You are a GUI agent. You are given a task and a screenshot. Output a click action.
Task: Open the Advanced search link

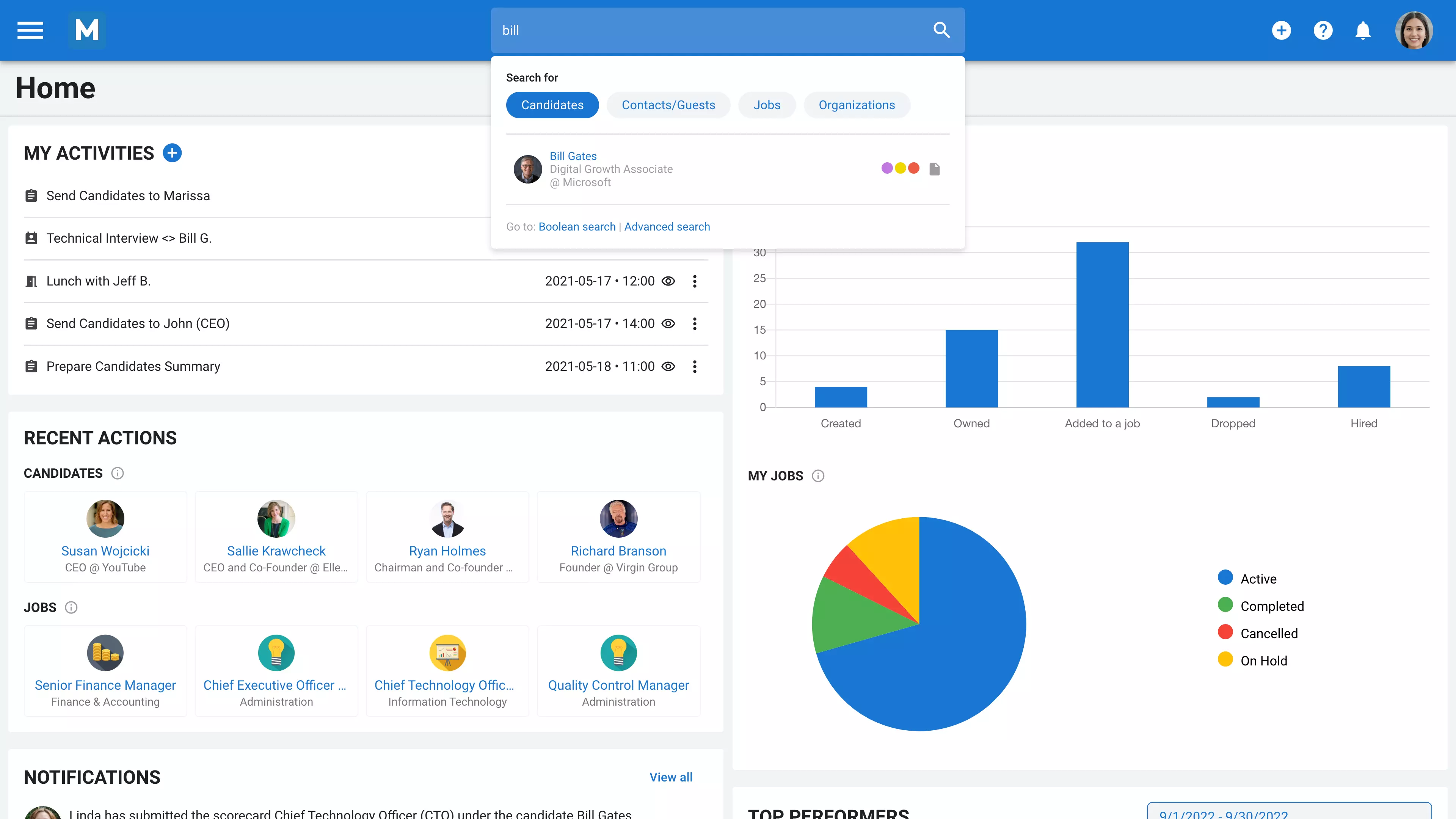(667, 227)
